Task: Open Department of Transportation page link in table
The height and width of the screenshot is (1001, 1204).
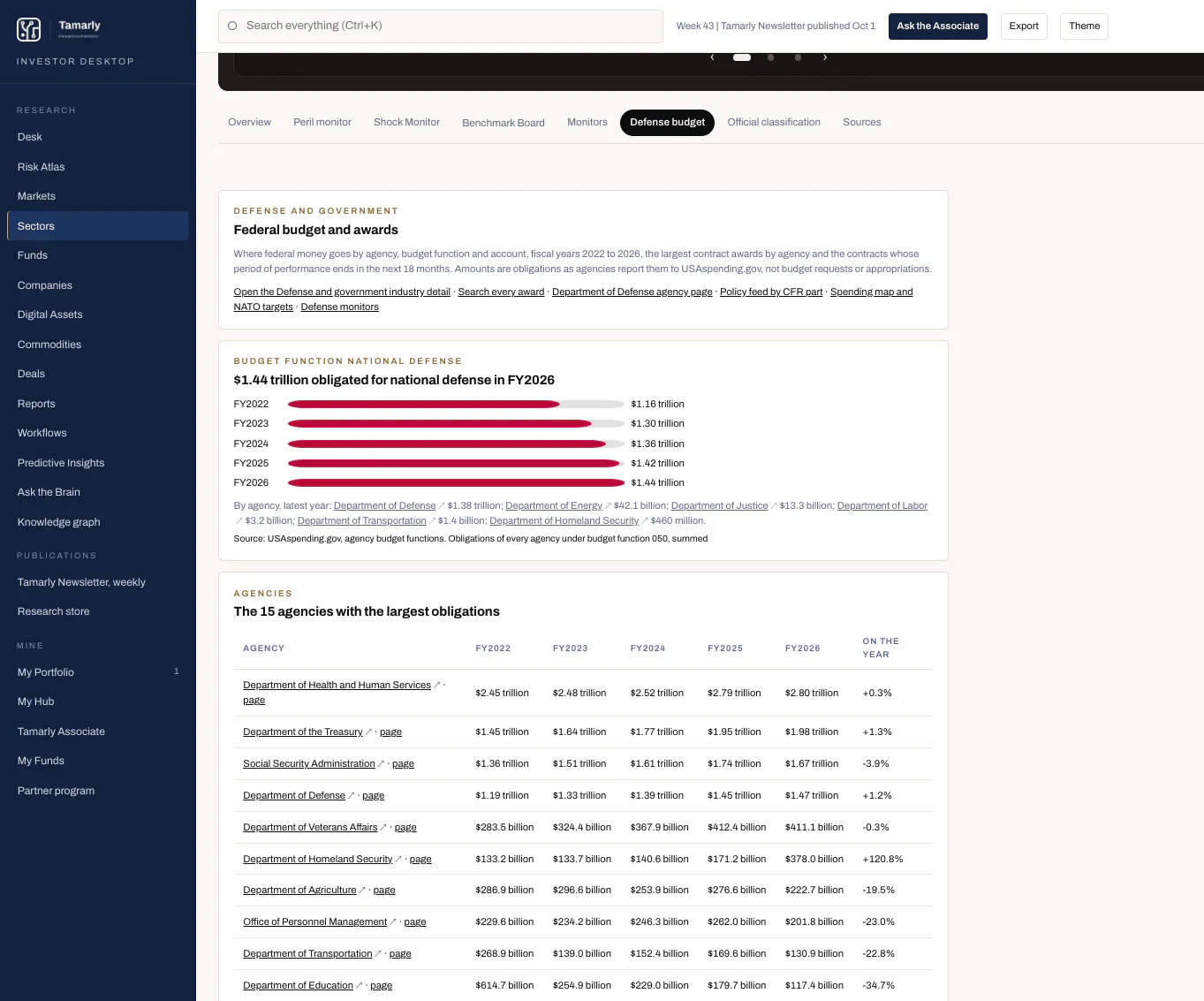Action: tap(400, 953)
